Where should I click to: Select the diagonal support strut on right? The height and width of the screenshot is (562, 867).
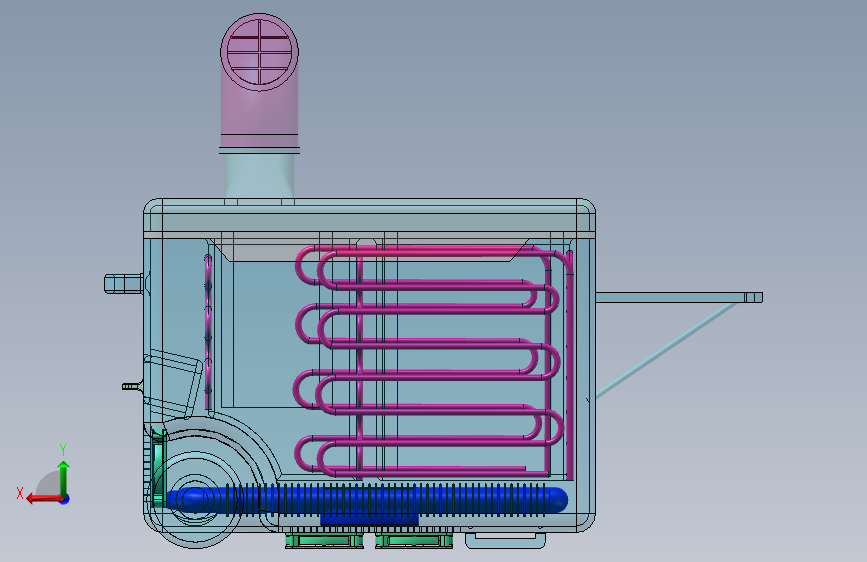pos(666,350)
